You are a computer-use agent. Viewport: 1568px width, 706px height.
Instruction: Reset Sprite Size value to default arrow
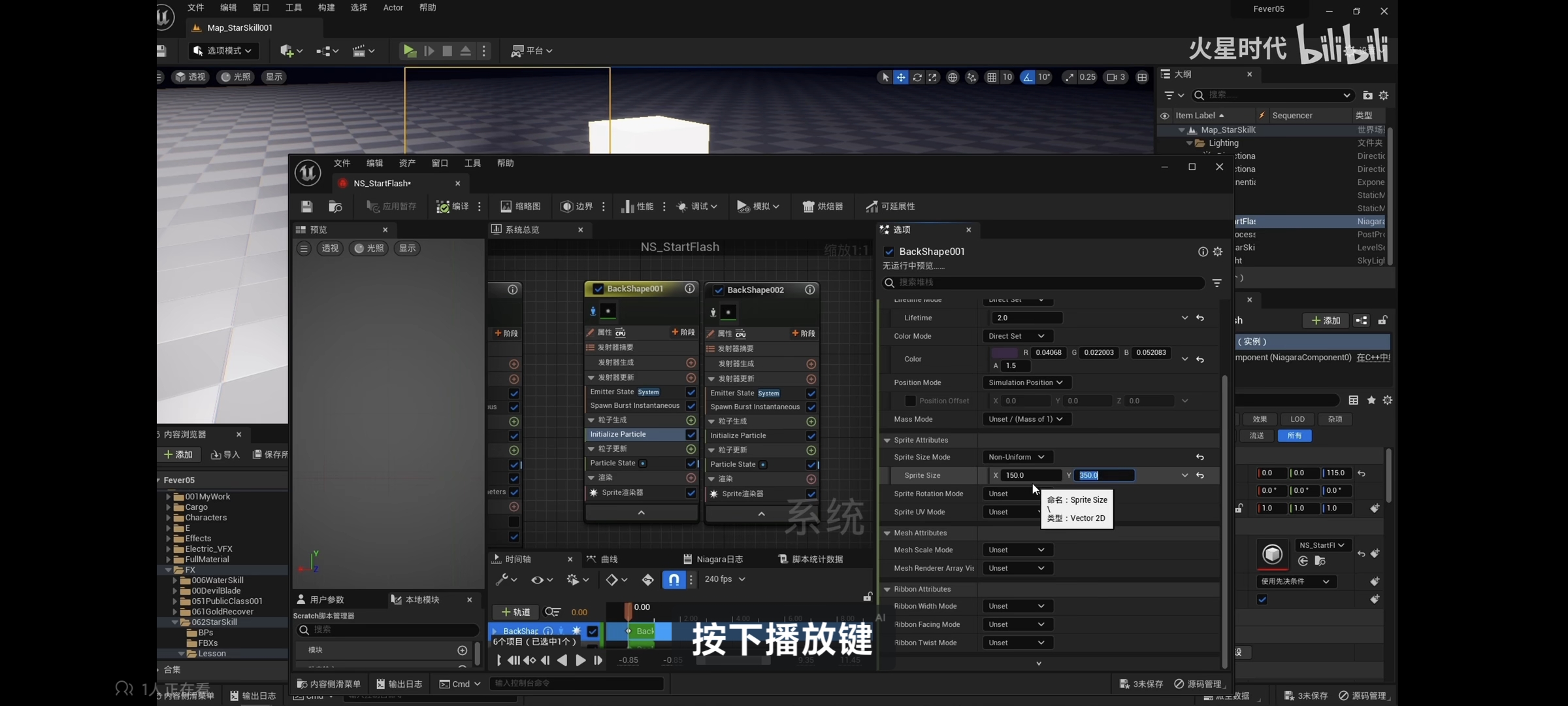pos(1200,475)
